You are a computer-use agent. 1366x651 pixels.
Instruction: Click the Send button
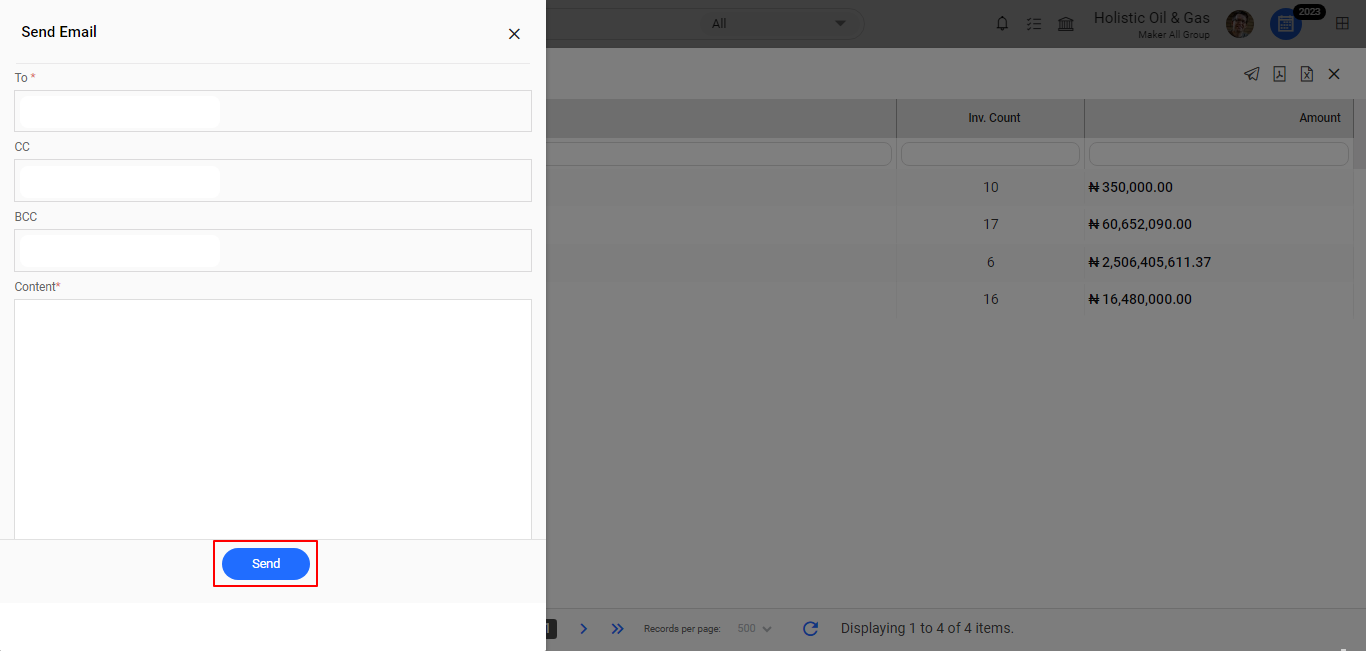(266, 564)
